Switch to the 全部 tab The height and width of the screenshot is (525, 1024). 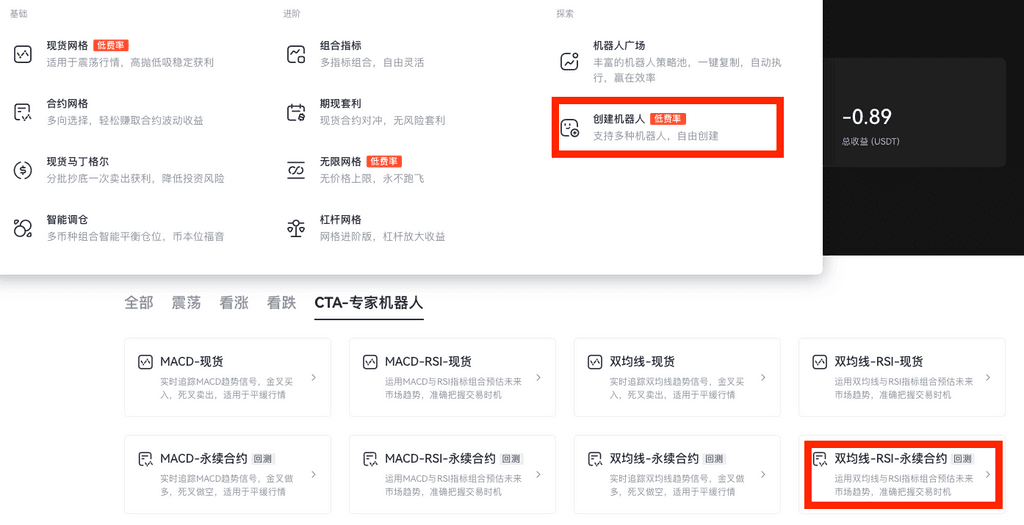click(139, 303)
